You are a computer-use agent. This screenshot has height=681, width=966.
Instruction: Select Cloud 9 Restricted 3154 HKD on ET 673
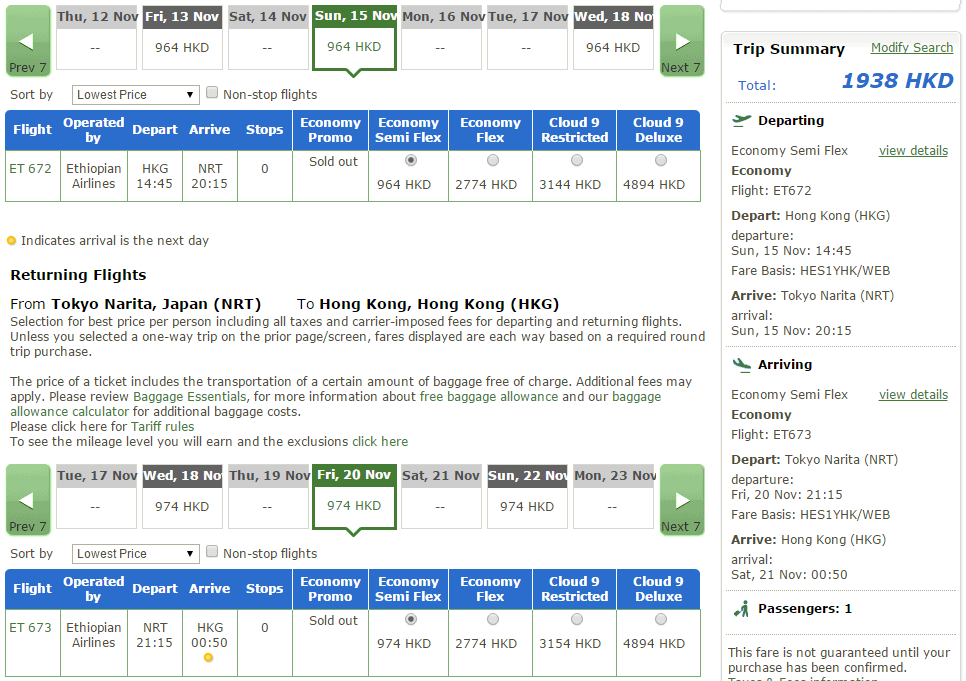click(x=576, y=620)
